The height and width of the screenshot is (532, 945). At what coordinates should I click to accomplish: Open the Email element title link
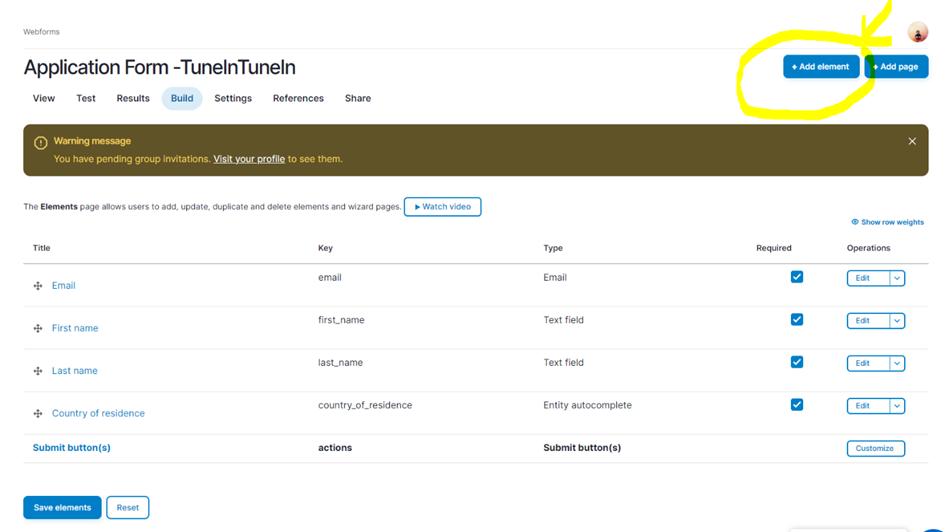[x=63, y=286]
